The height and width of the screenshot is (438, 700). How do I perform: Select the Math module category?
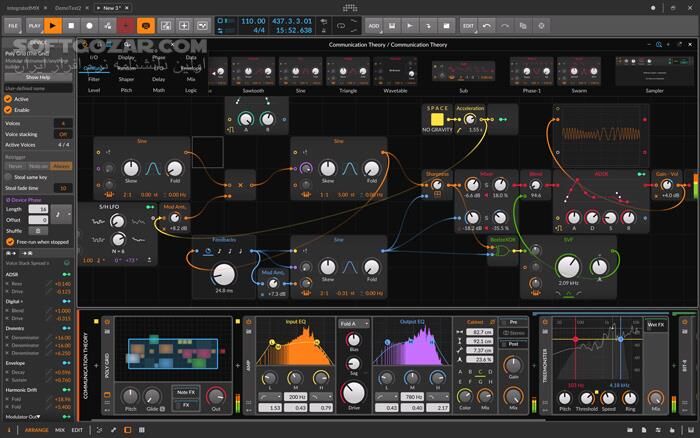pyautogui.click(x=159, y=90)
